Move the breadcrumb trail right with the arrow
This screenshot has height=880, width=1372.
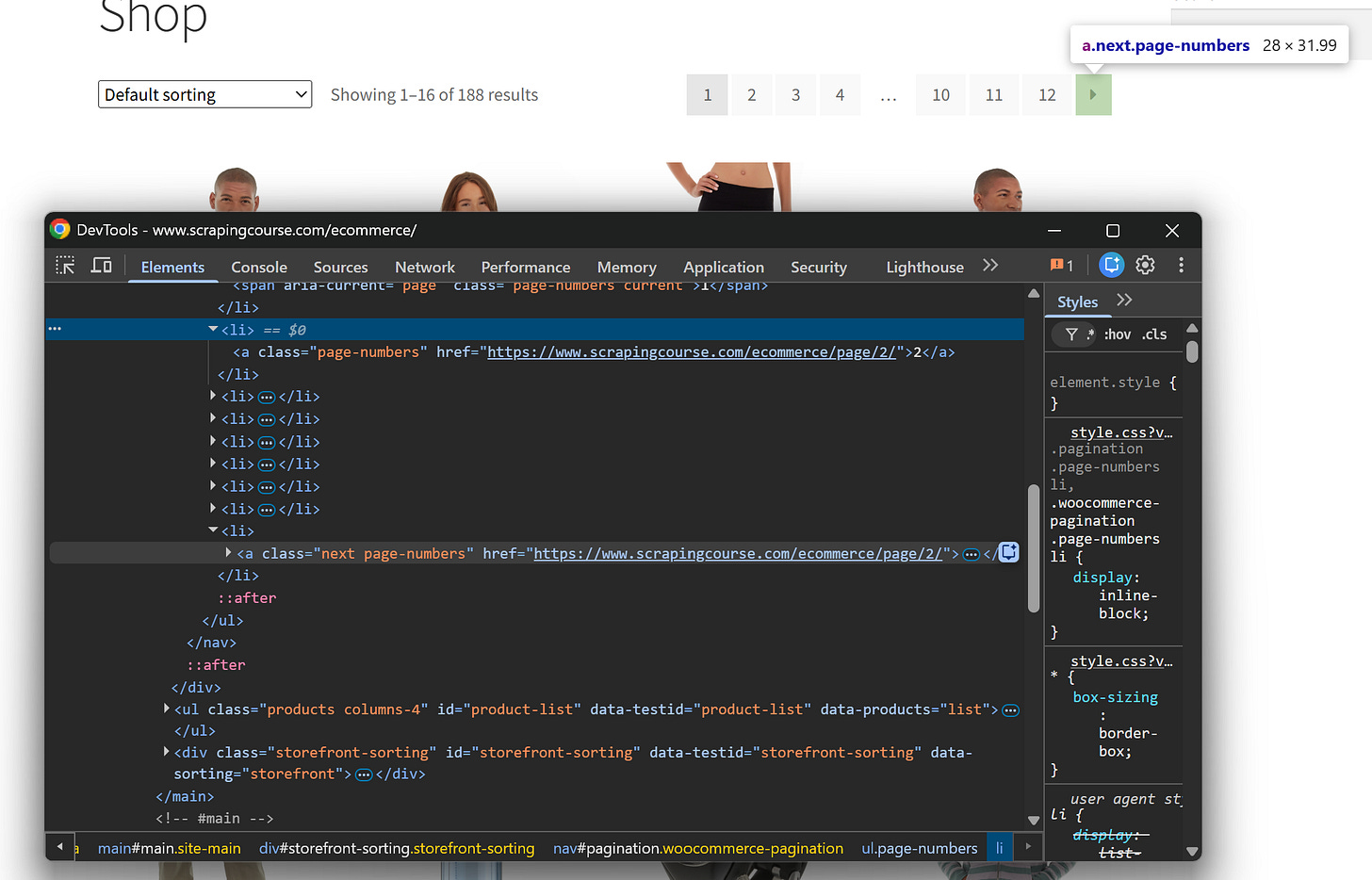click(x=1028, y=847)
